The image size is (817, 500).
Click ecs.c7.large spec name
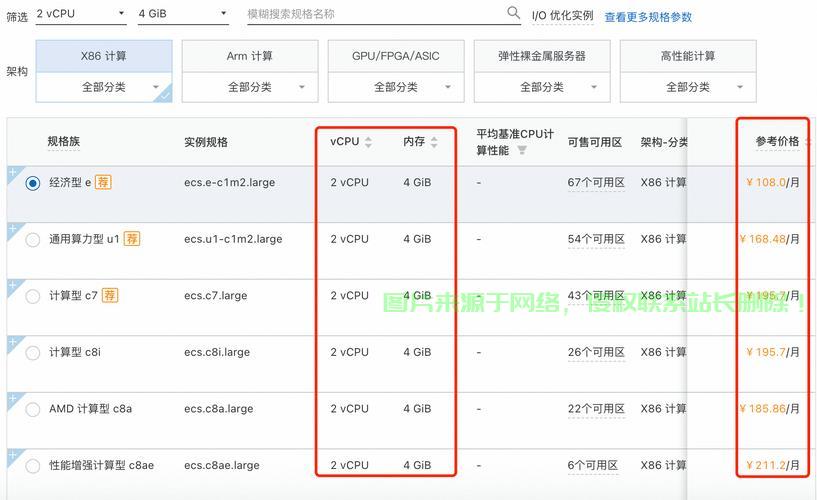(x=216, y=296)
